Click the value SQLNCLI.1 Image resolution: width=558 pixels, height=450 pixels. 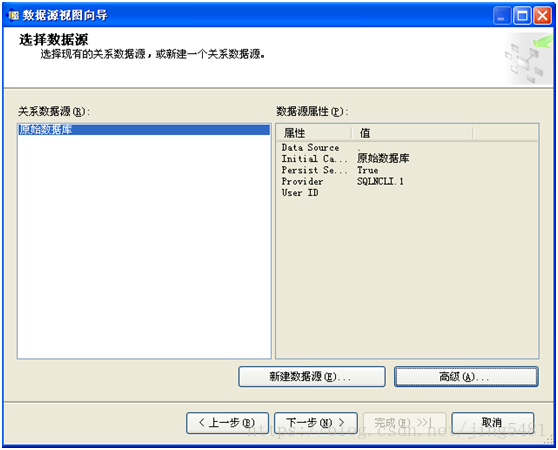click(380, 181)
